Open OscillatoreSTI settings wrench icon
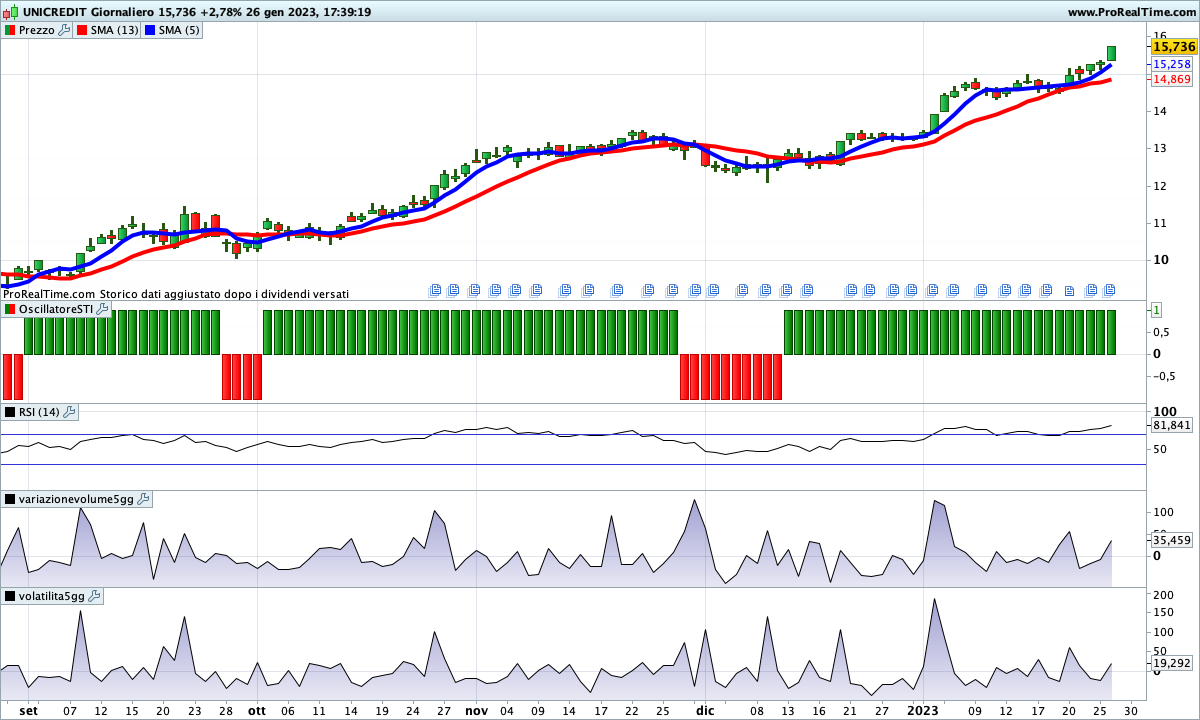1200x720 pixels. (102, 310)
